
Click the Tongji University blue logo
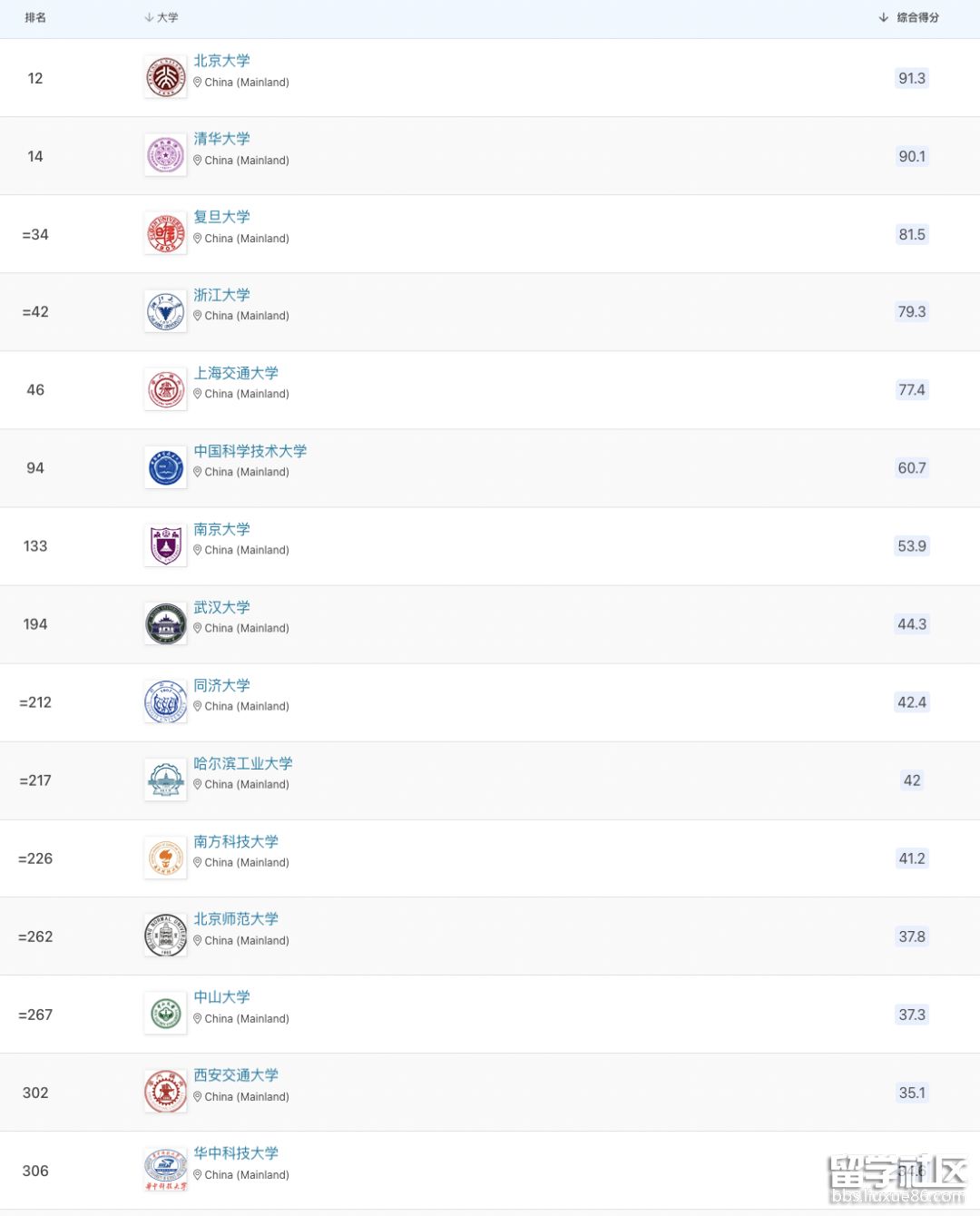[166, 702]
